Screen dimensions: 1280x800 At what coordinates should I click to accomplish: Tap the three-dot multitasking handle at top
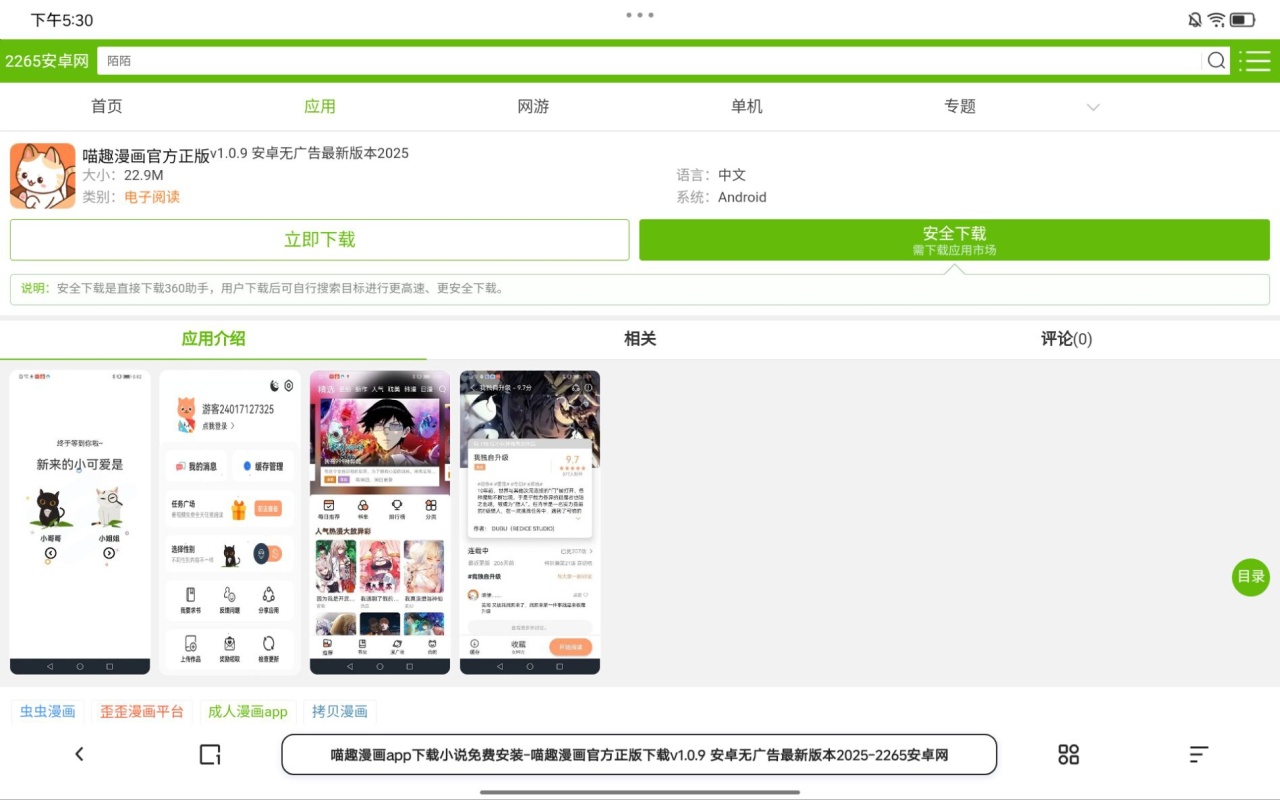coord(640,15)
